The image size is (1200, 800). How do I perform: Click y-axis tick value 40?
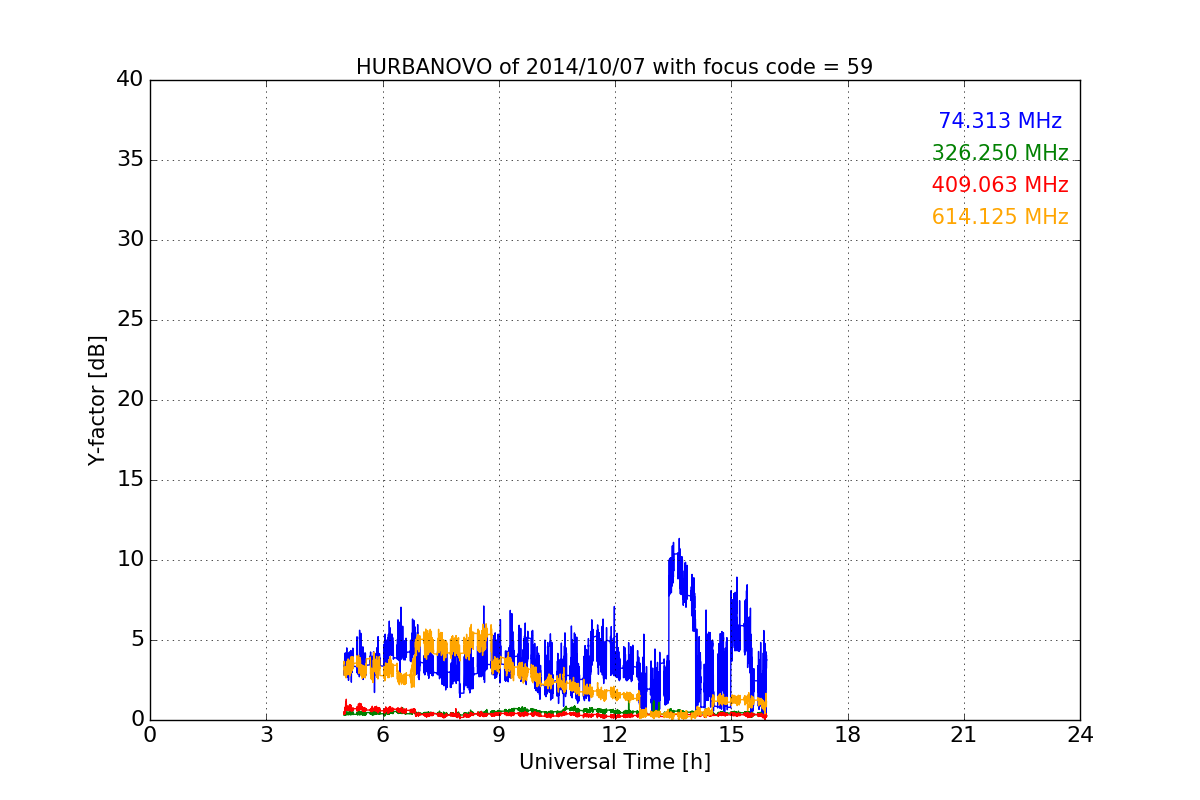tap(130, 80)
